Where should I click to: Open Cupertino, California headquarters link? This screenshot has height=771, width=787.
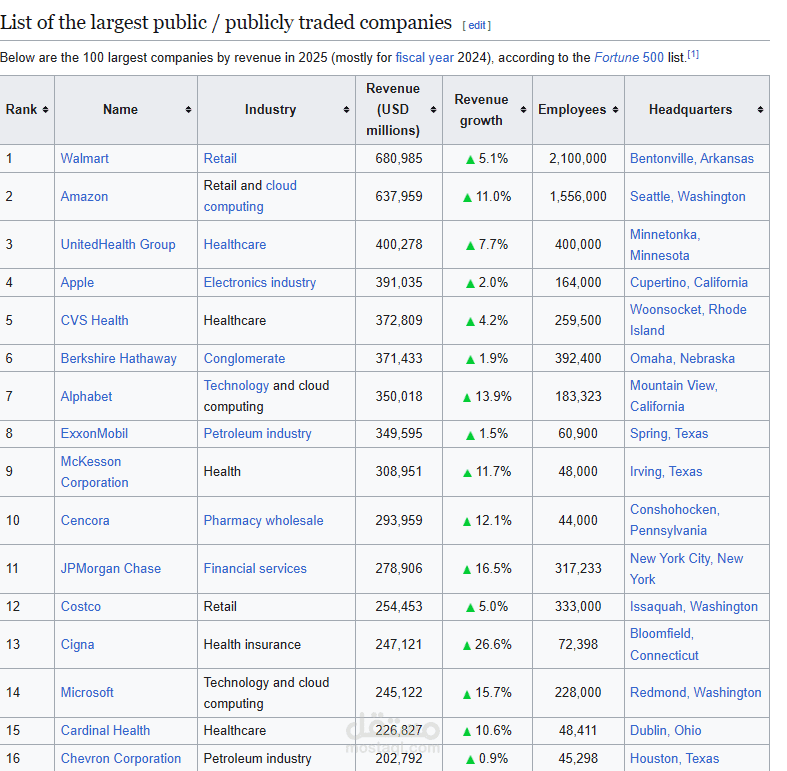689,283
